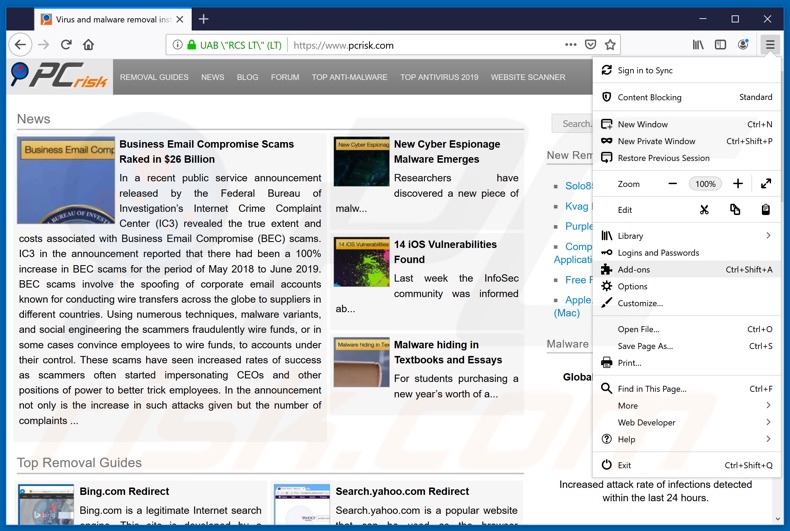The width and height of the screenshot is (790, 531).
Task: Select Restore Previous Session
Action: 687,158
